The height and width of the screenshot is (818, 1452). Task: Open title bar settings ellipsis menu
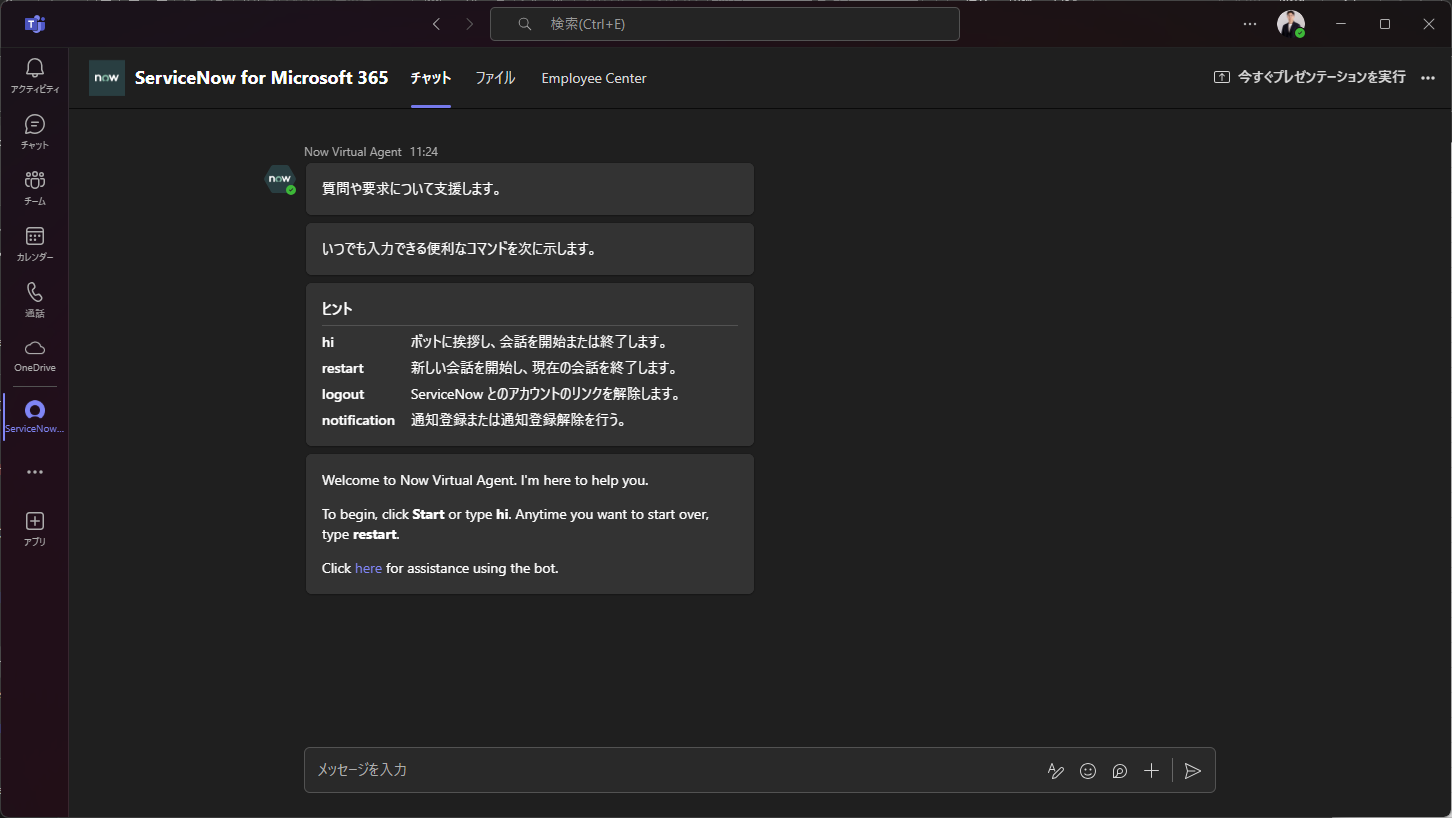[1250, 24]
